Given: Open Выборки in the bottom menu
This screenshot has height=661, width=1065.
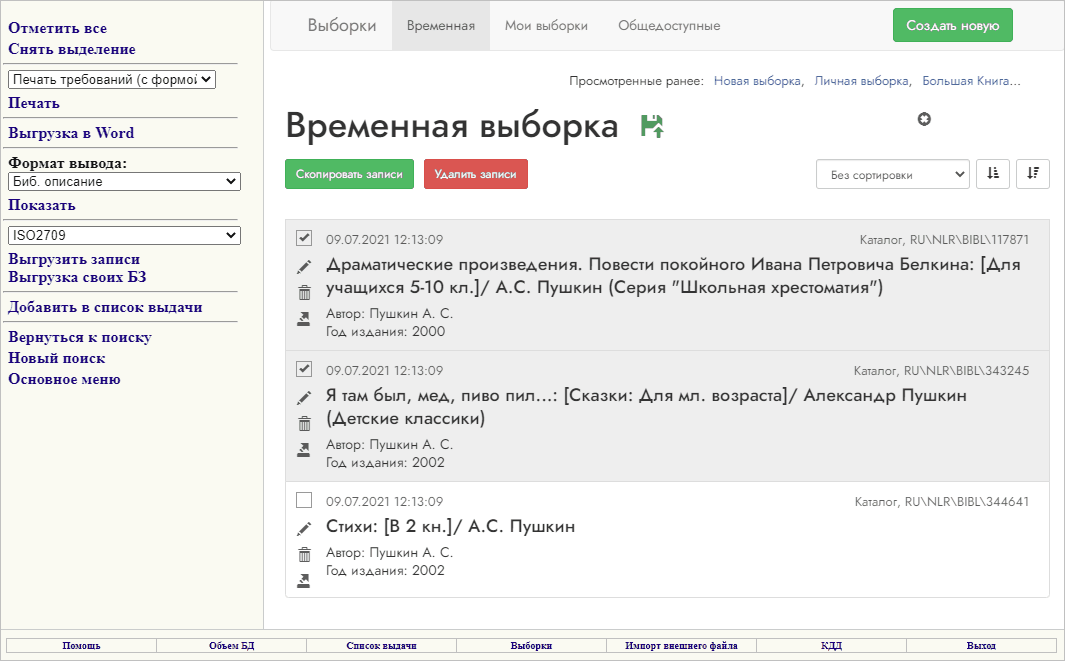Looking at the screenshot, I should (x=531, y=645).
